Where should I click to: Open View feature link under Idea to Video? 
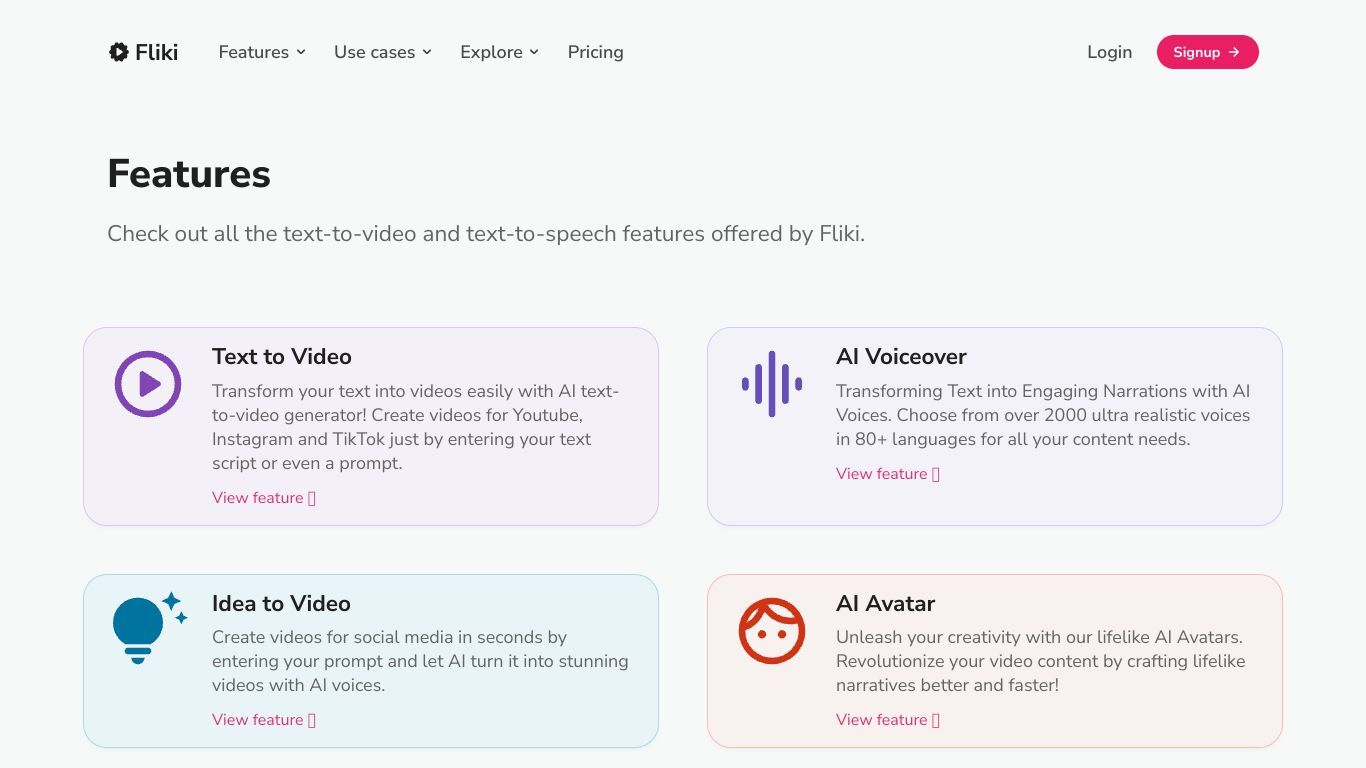pos(264,720)
